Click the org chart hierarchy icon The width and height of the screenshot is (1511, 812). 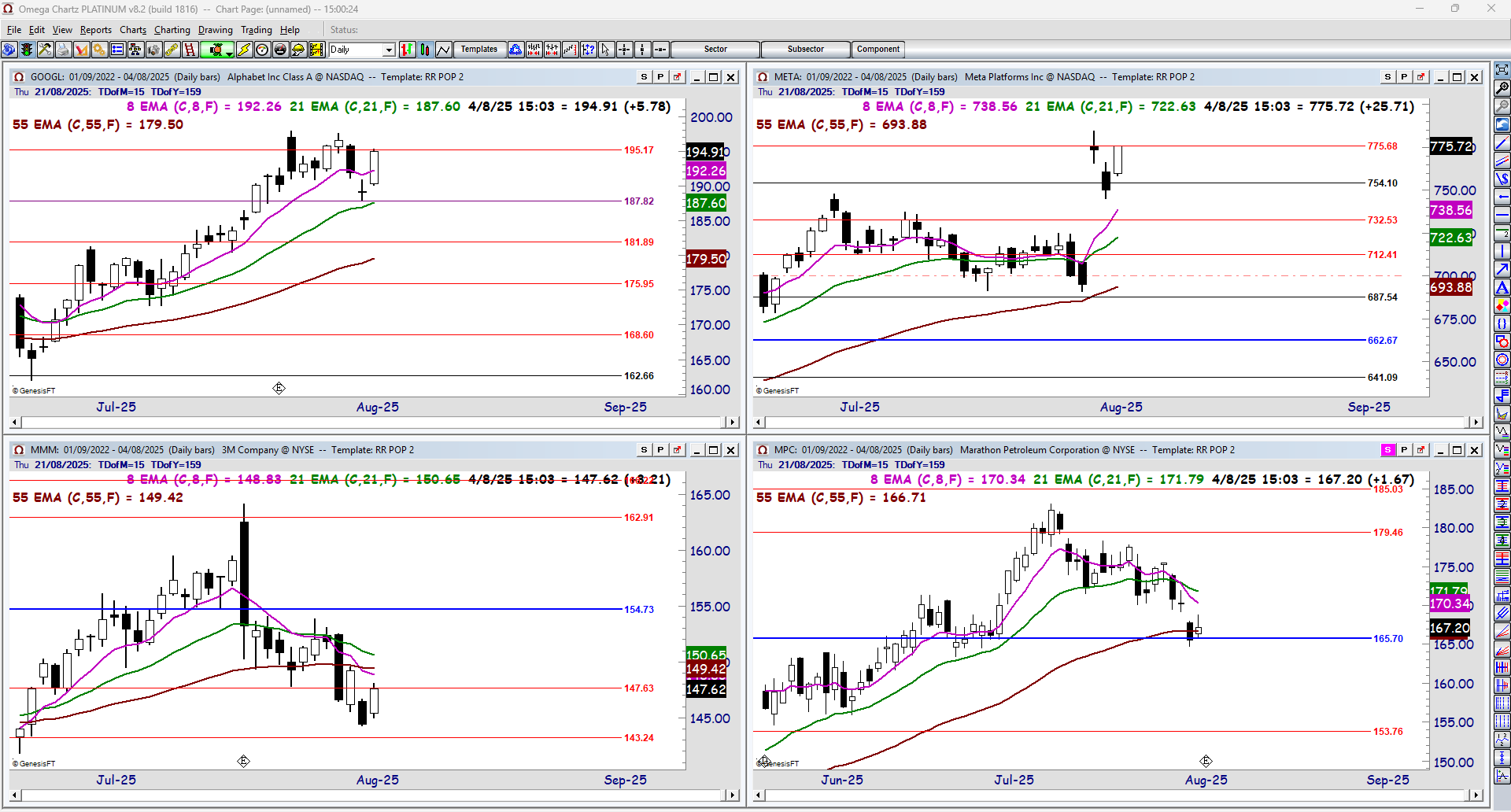[135, 50]
